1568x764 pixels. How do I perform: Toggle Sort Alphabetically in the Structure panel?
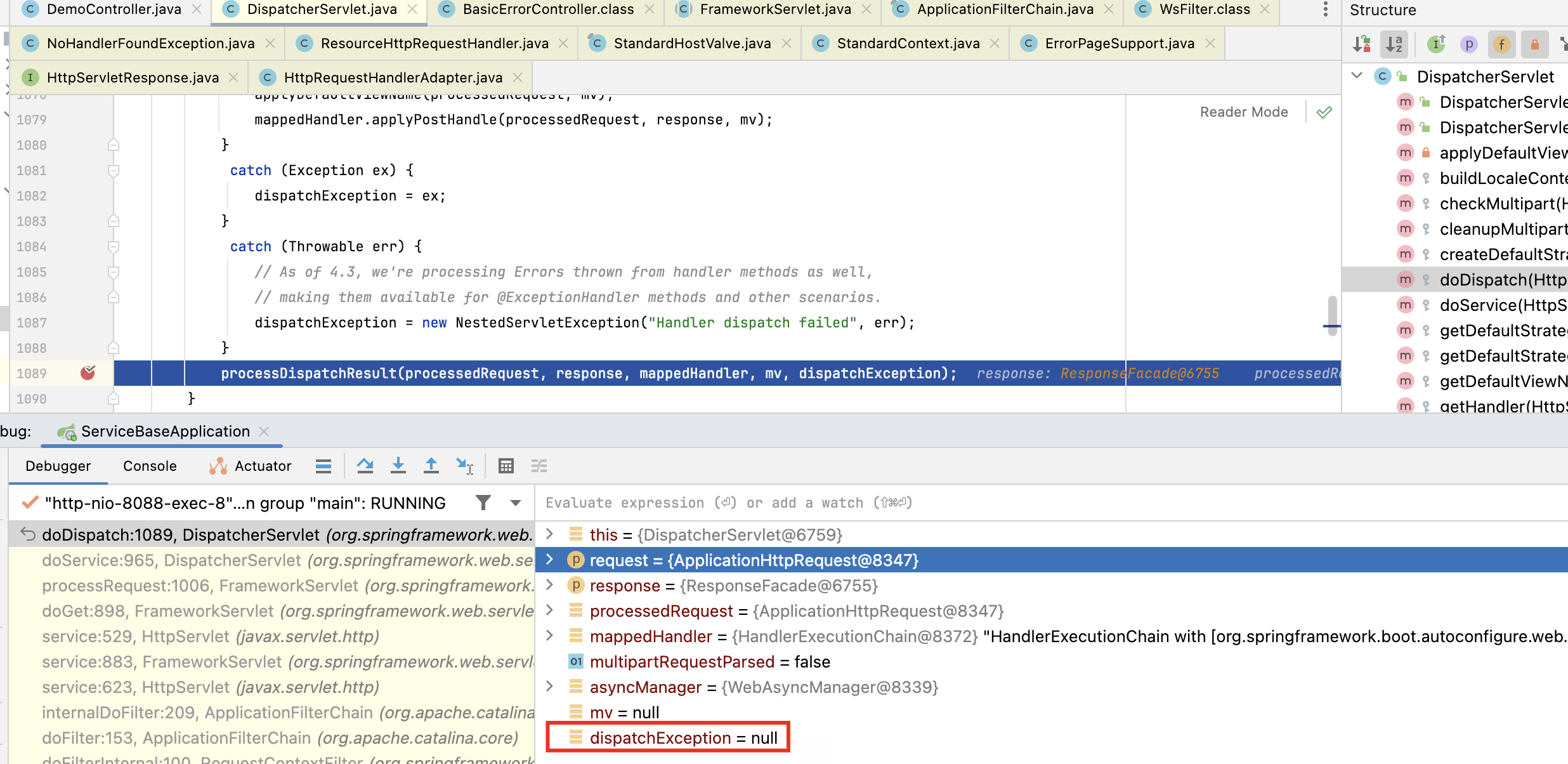(1394, 44)
